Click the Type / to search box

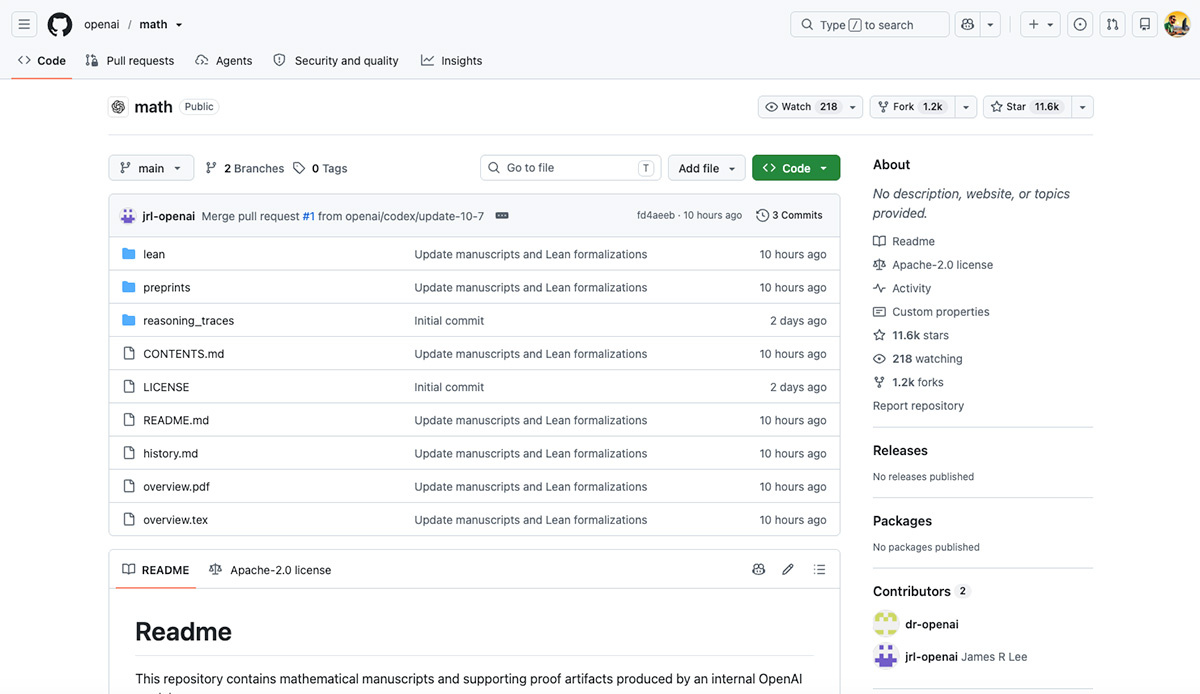870,25
